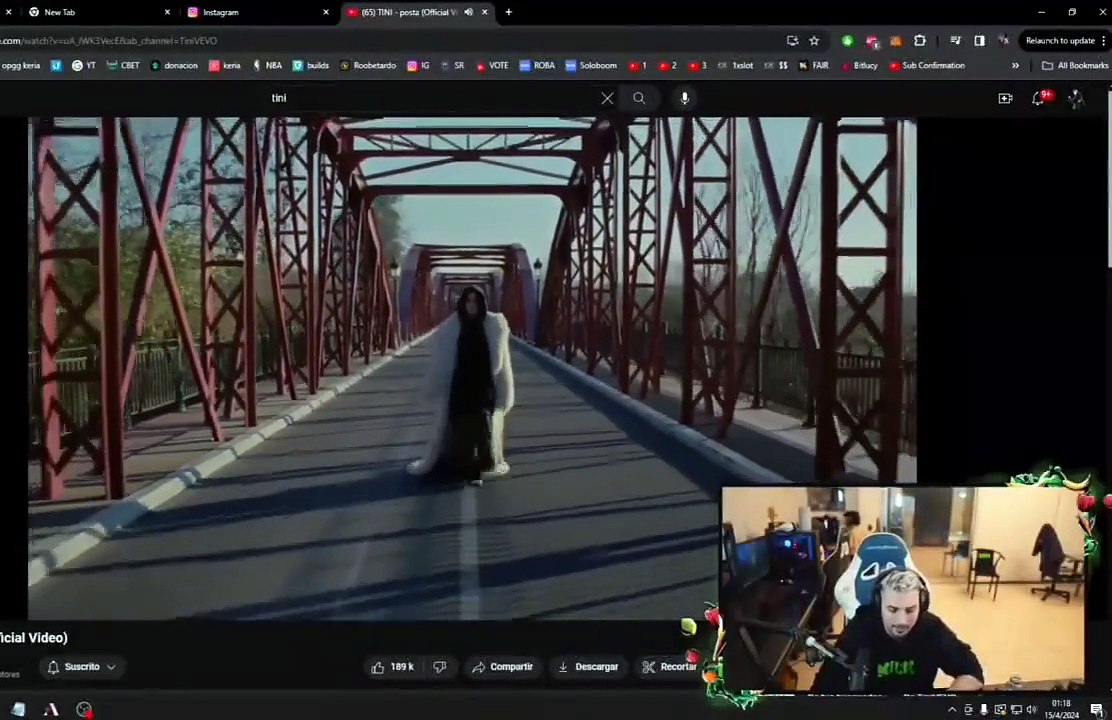Screen dimensions: 1112x720
Task: Click Descargar download button
Action: (588, 667)
